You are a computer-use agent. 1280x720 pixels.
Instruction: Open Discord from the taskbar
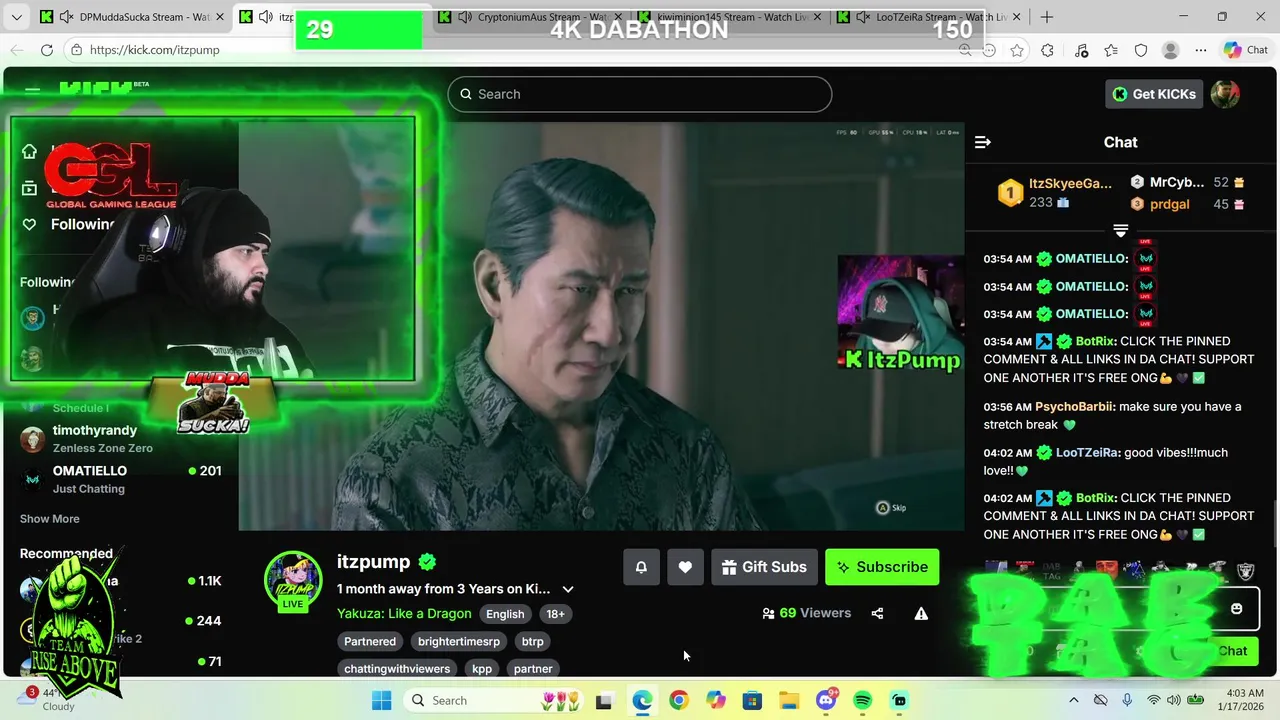826,701
